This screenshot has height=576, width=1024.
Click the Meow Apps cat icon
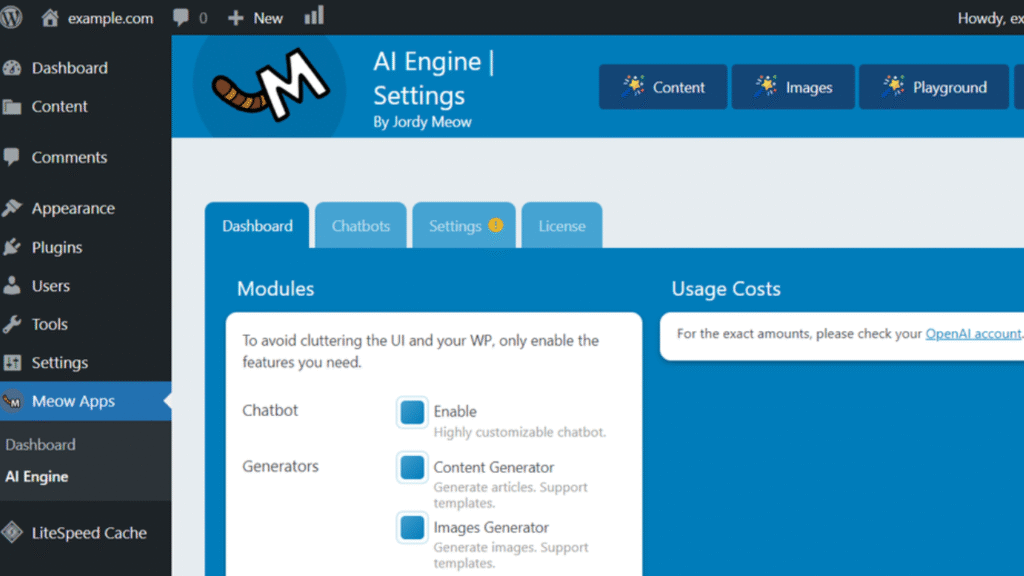click(x=12, y=401)
